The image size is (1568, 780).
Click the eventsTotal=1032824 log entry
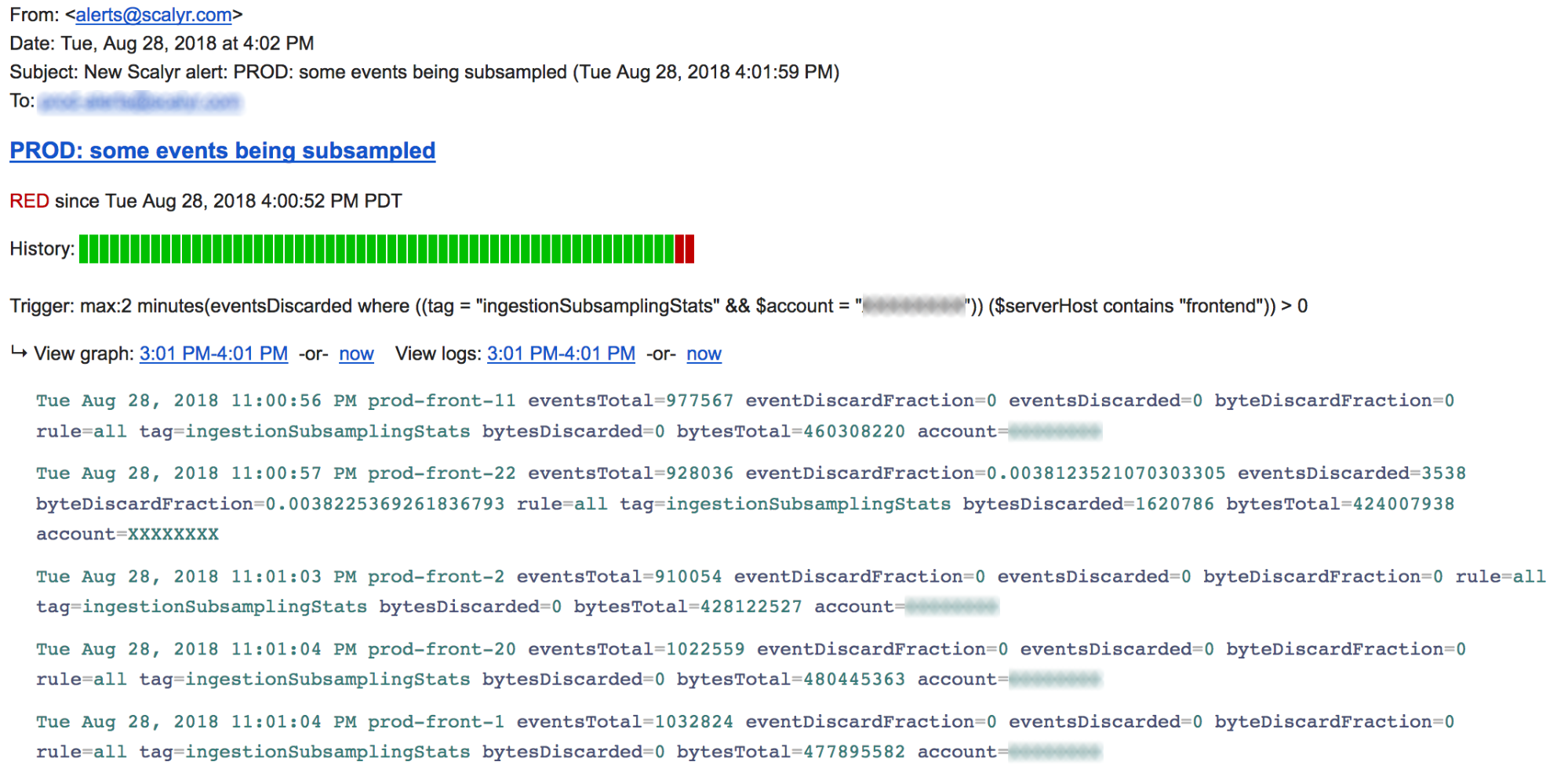pyautogui.click(x=624, y=722)
